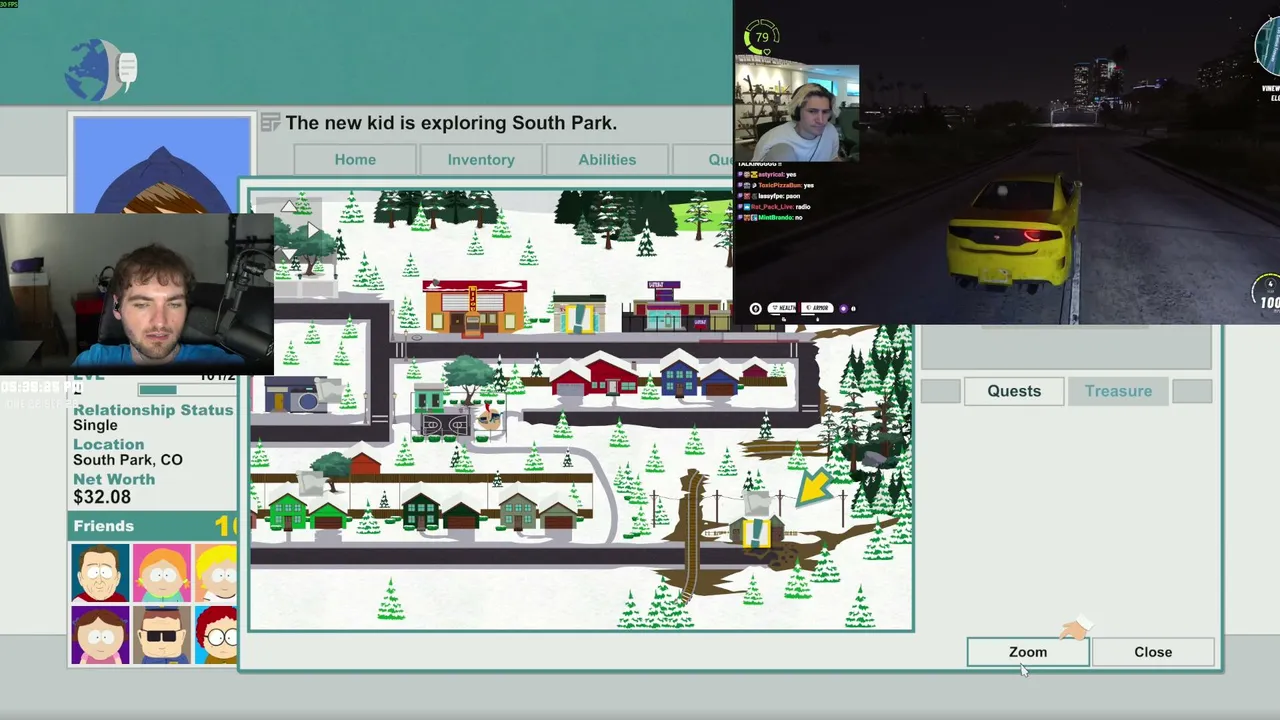Click the 'ToxicPizzaBun: yes' chat message
The width and height of the screenshot is (1280, 720).
click(x=776, y=185)
